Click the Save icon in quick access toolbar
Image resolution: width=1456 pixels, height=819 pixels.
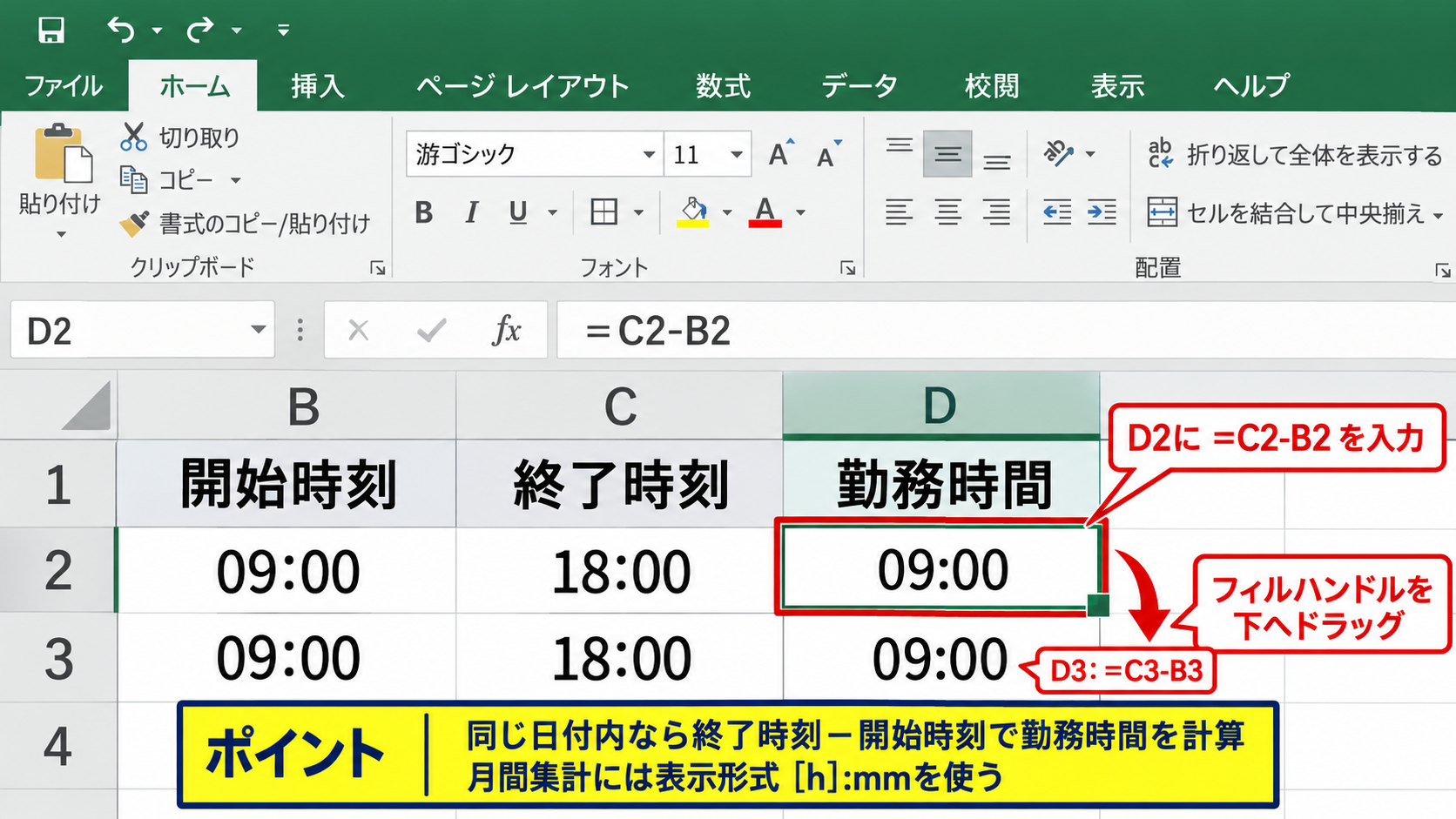[51, 30]
